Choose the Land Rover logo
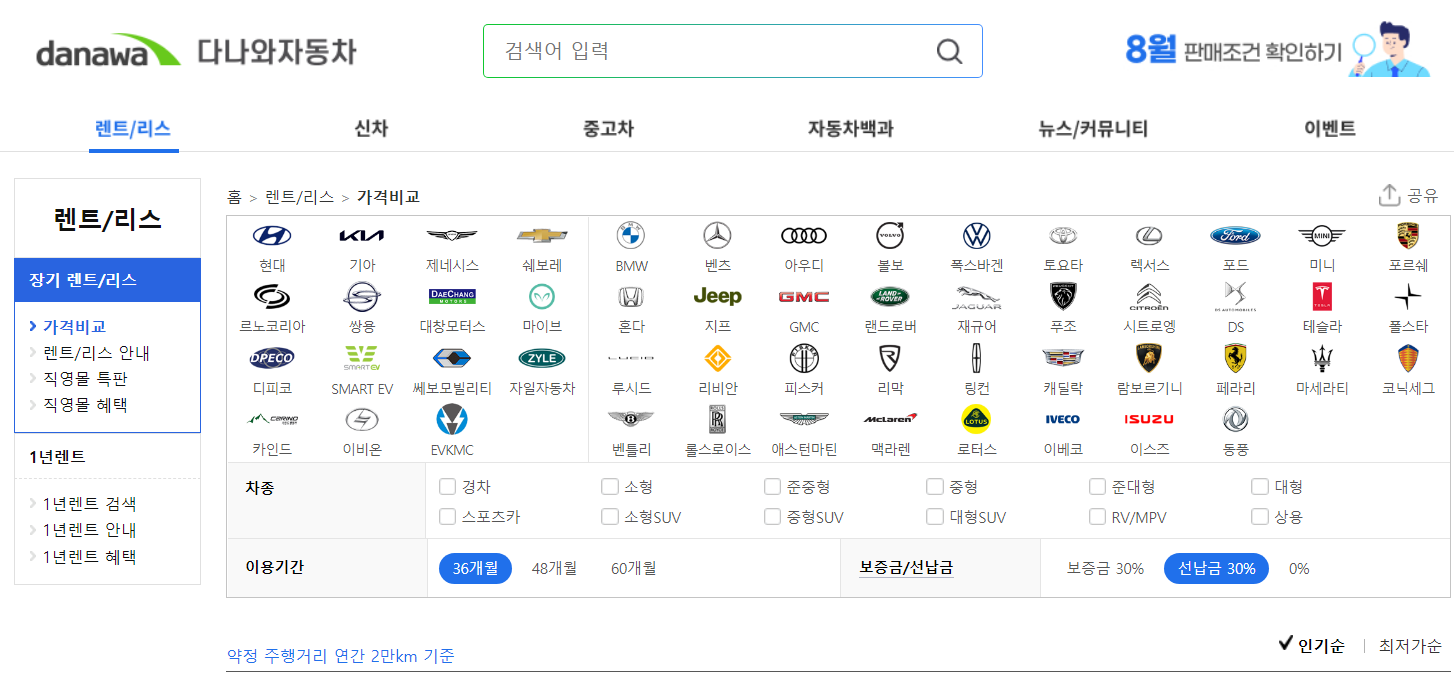Image resolution: width=1454 pixels, height=679 pixels. tap(890, 297)
